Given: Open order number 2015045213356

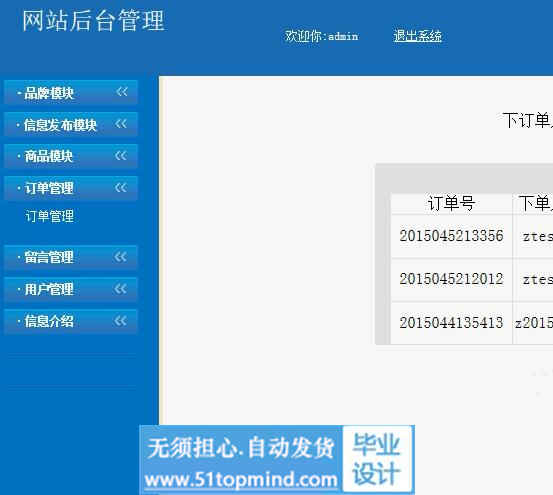Looking at the screenshot, I should tap(451, 236).
